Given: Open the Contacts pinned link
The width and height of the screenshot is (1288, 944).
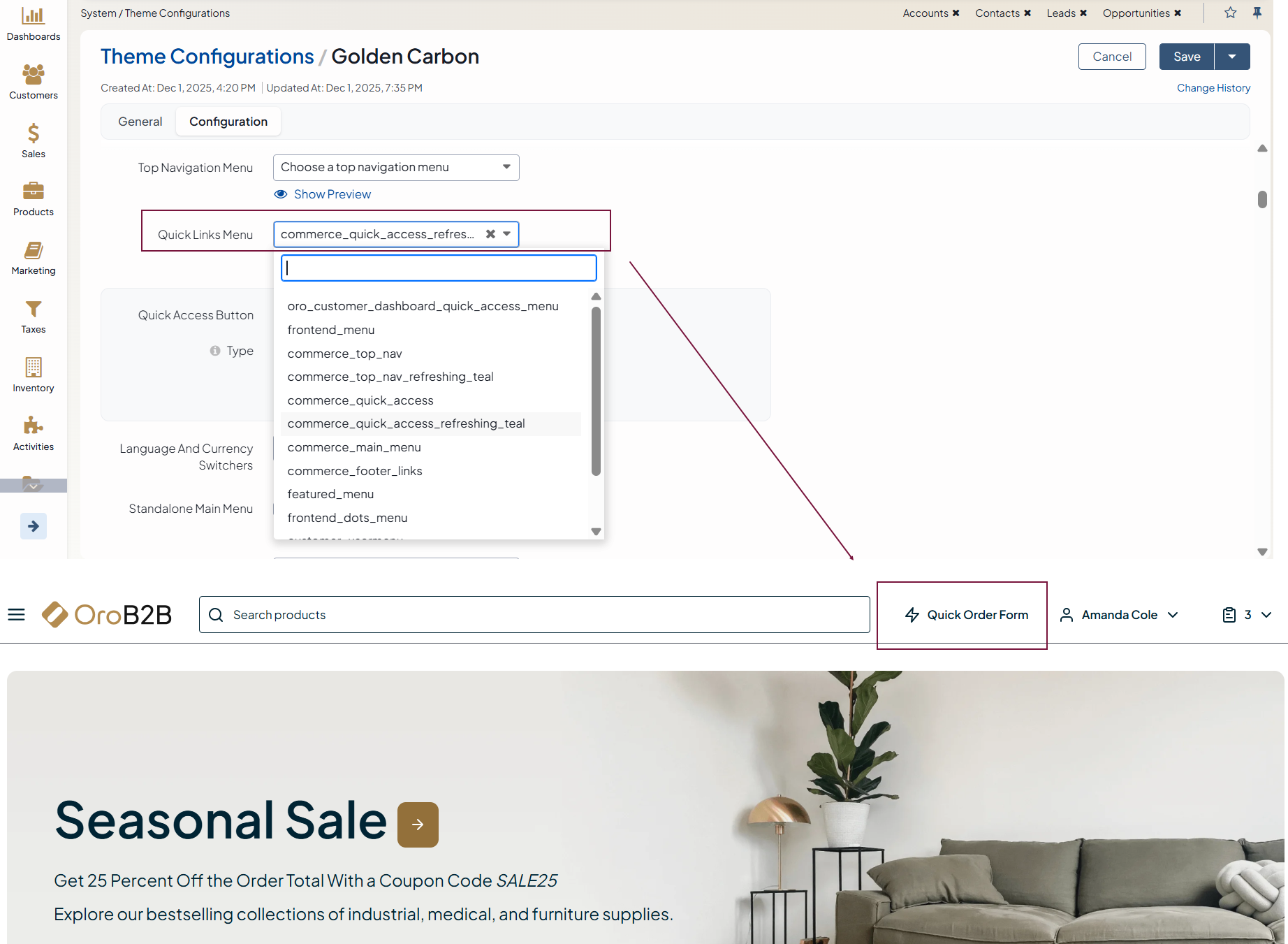Looking at the screenshot, I should [997, 13].
